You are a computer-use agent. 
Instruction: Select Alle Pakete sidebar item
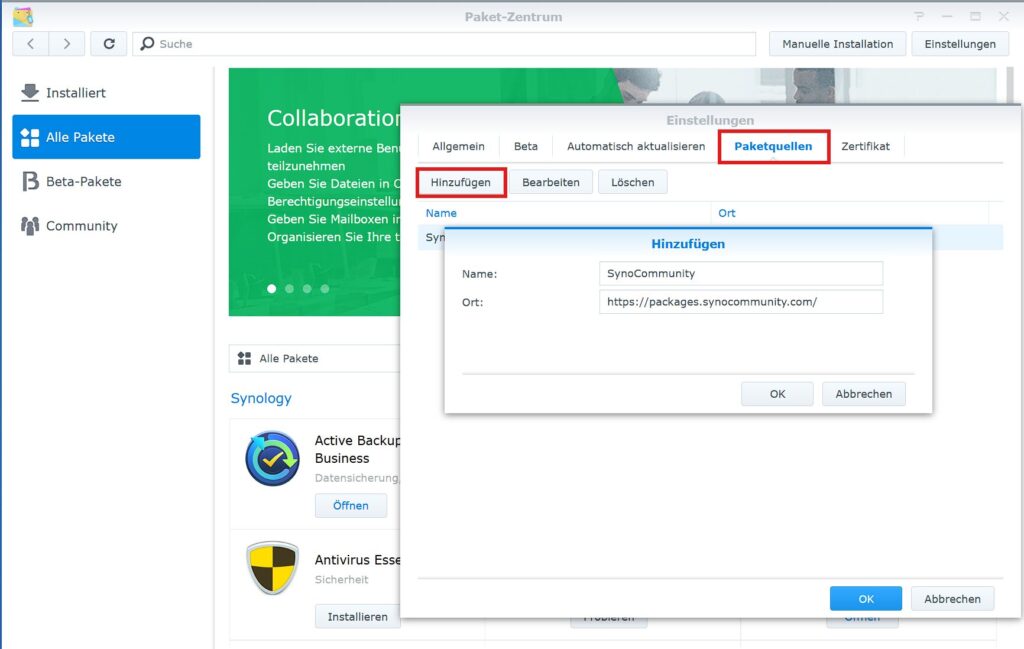(x=106, y=137)
